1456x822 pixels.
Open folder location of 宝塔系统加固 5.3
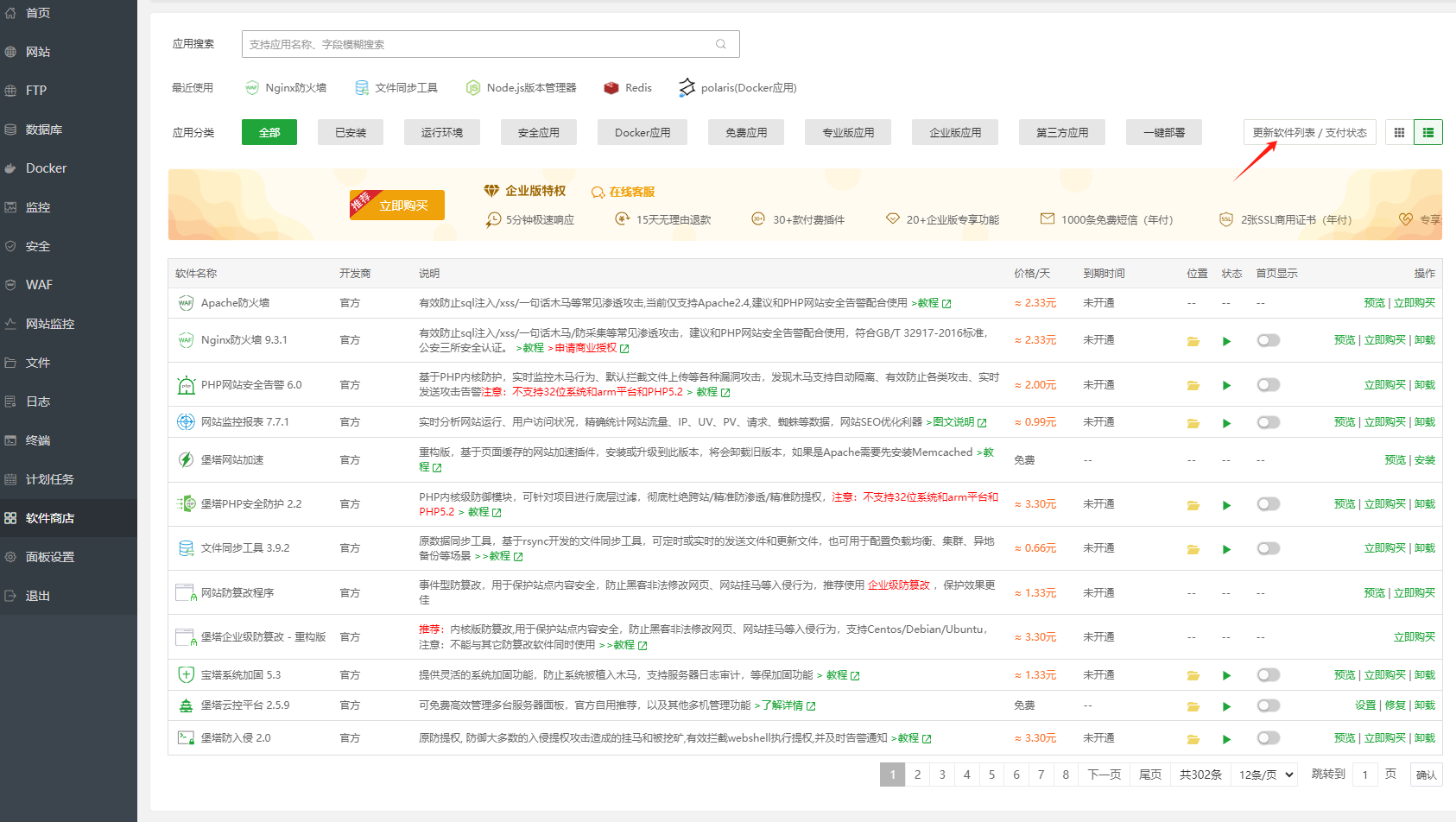point(1193,676)
